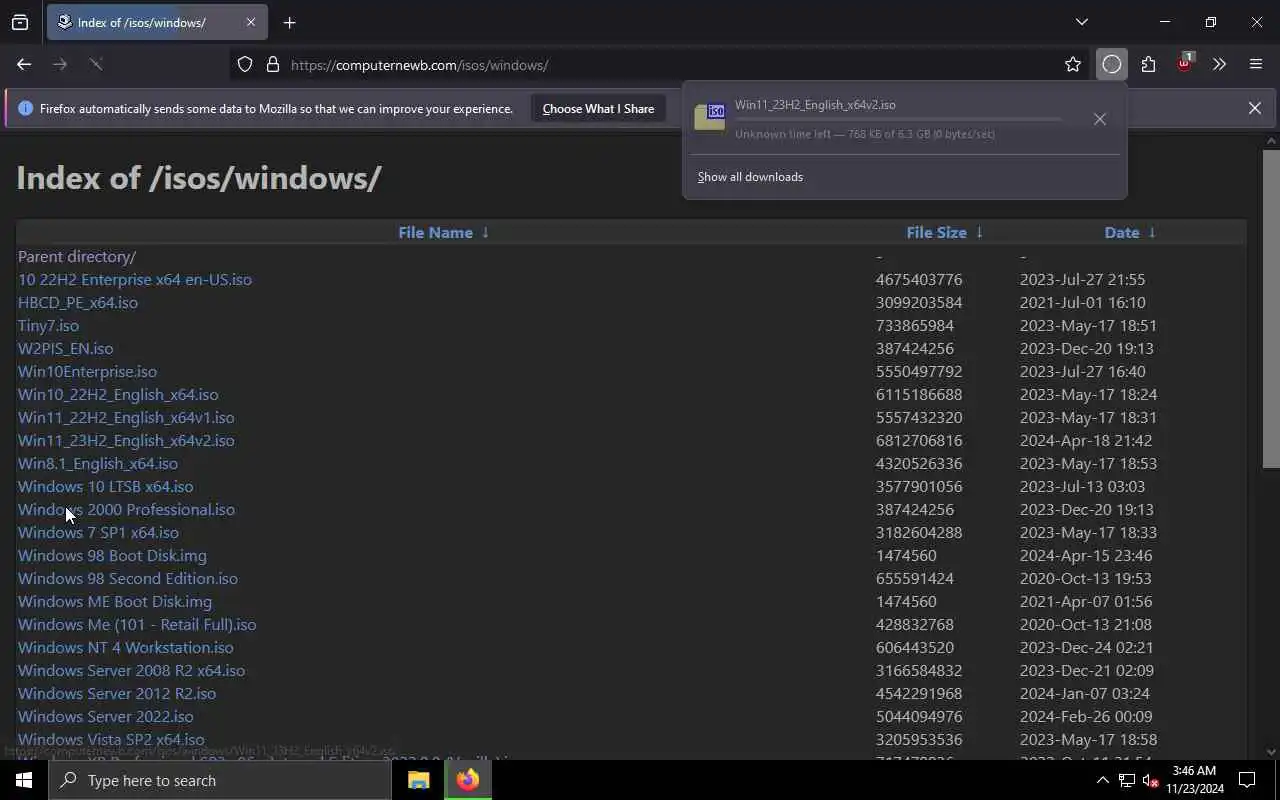The image size is (1280, 800).
Task: Click the ISO file icon in downloads
Action: pyautogui.click(x=710, y=117)
